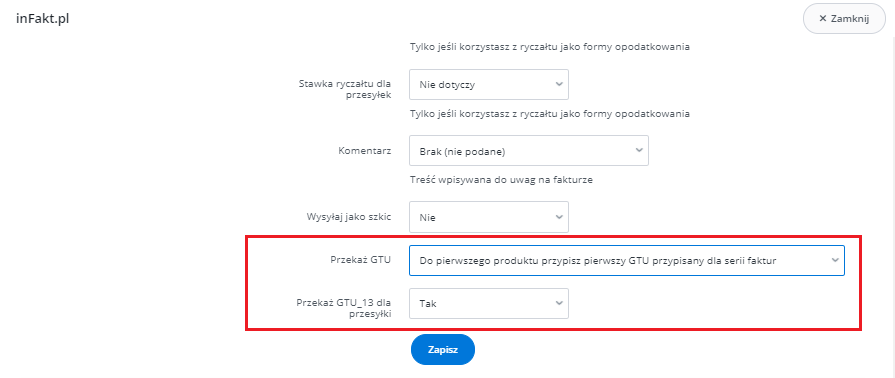Click the chevron arrow of Przekaż GTU dropdown
The width and height of the screenshot is (895, 378).
(x=834, y=260)
